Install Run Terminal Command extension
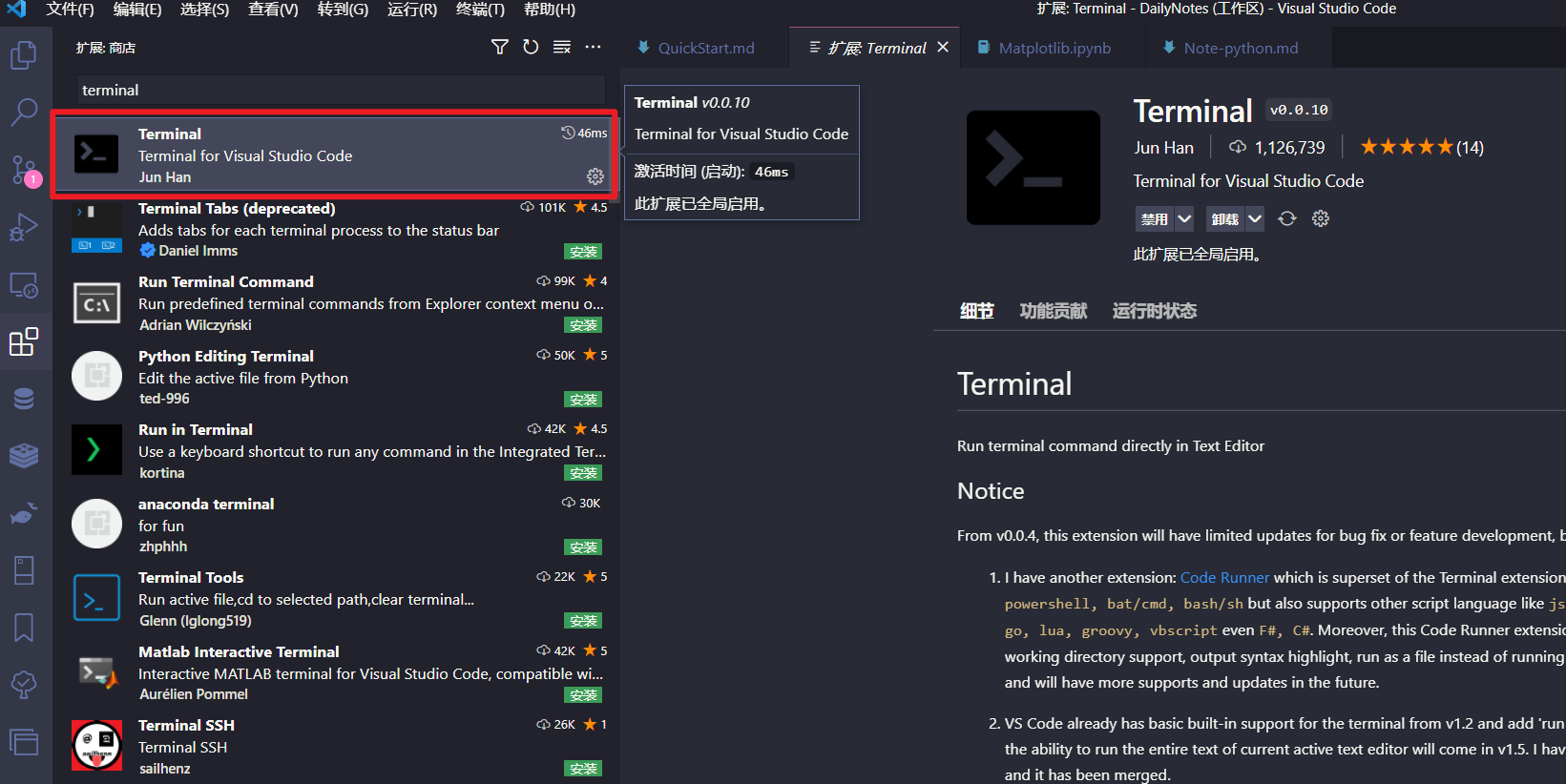This screenshot has height=784, width=1566. (x=583, y=325)
